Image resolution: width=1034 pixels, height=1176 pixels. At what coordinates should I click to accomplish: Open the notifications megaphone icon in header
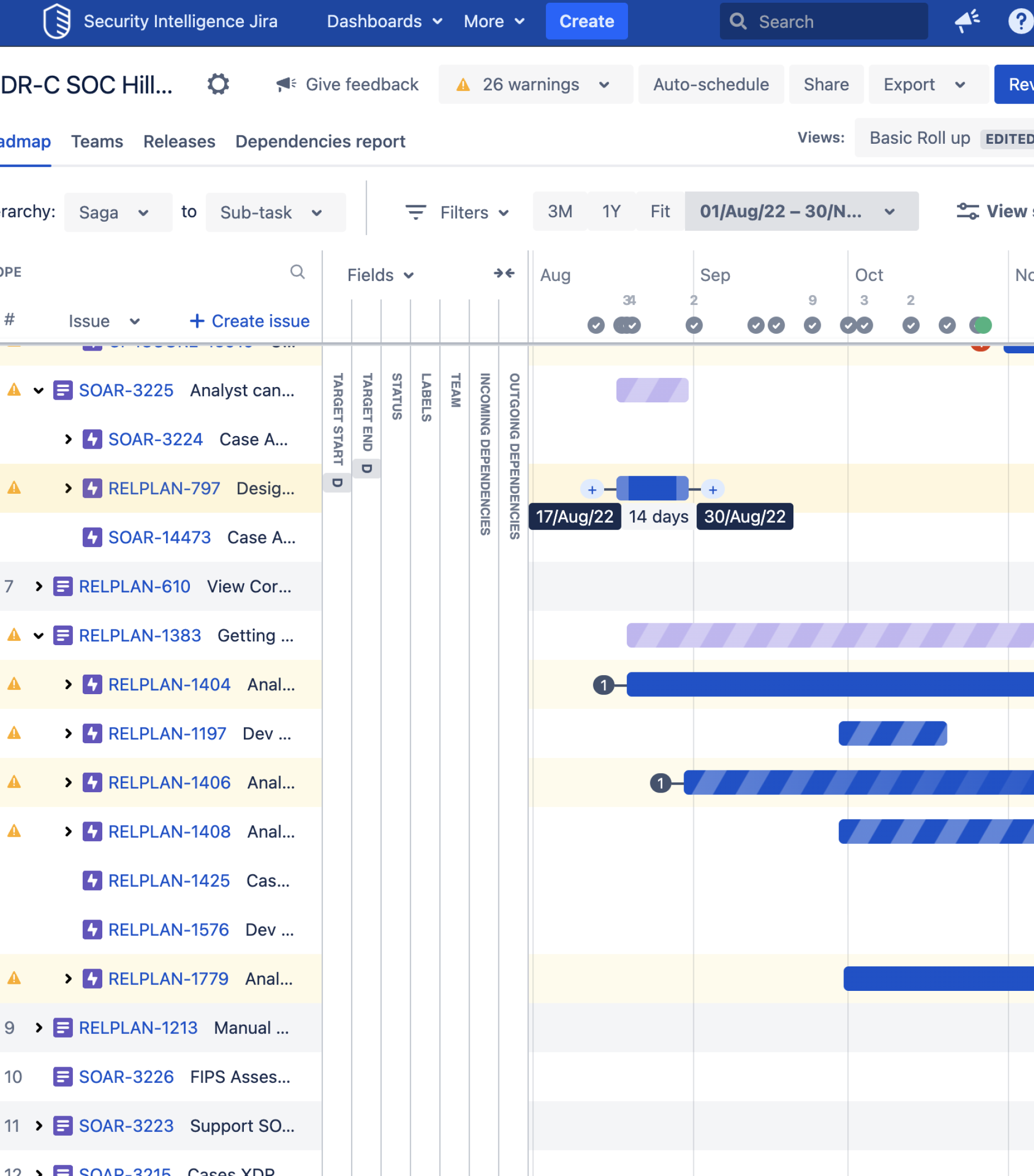967,21
